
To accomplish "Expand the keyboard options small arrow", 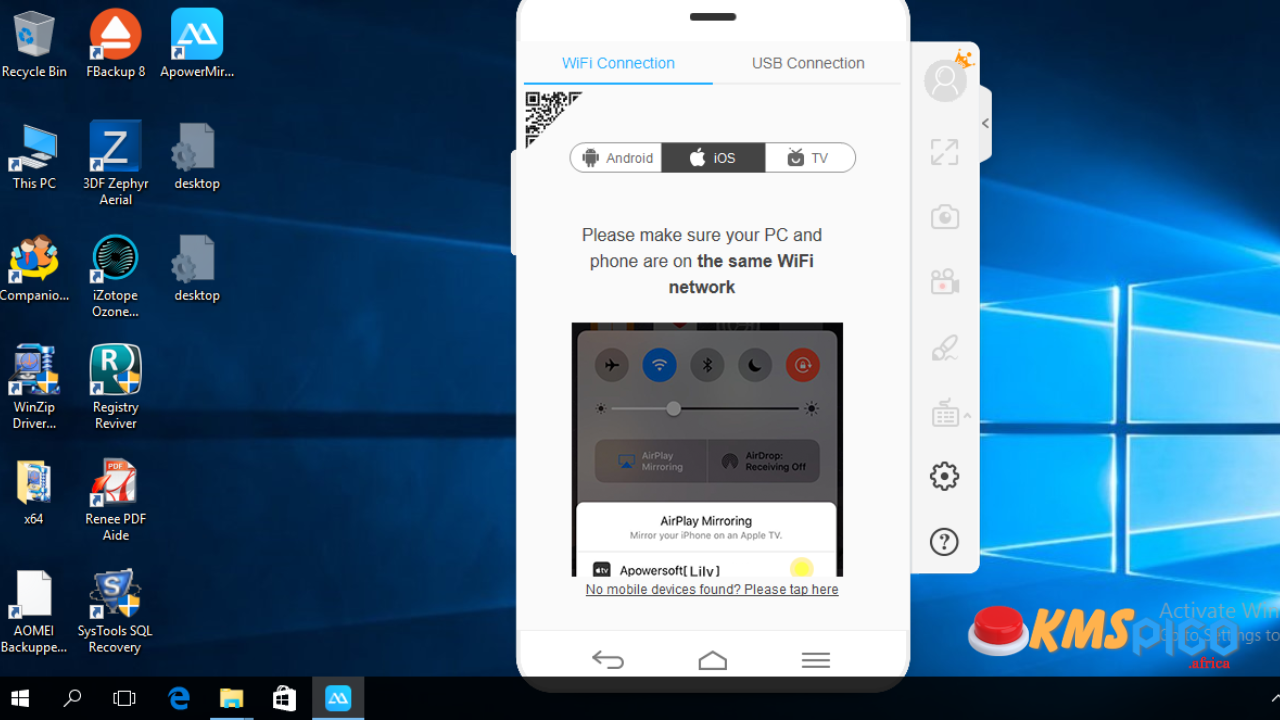I will click(x=967, y=415).
